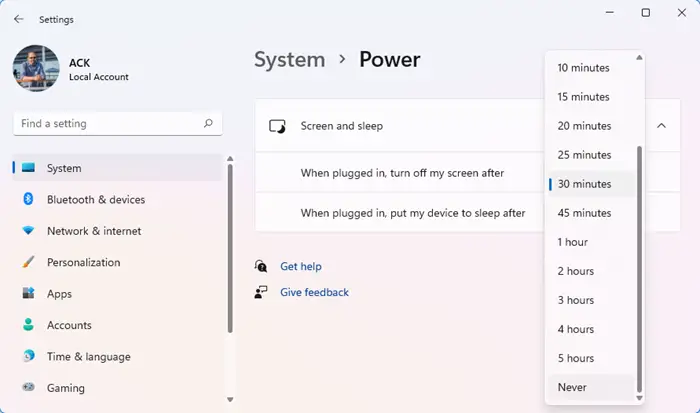Collapse the Screen and sleep section
Image resolution: width=700 pixels, height=413 pixels.
[662, 126]
